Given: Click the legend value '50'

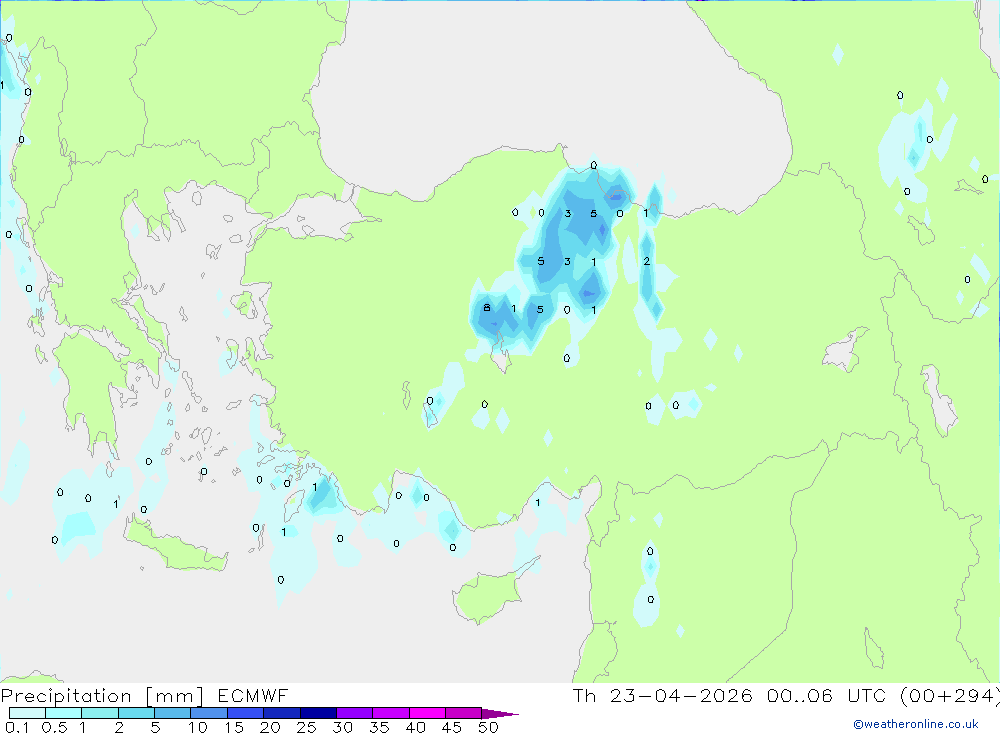Looking at the screenshot, I should point(488,727).
